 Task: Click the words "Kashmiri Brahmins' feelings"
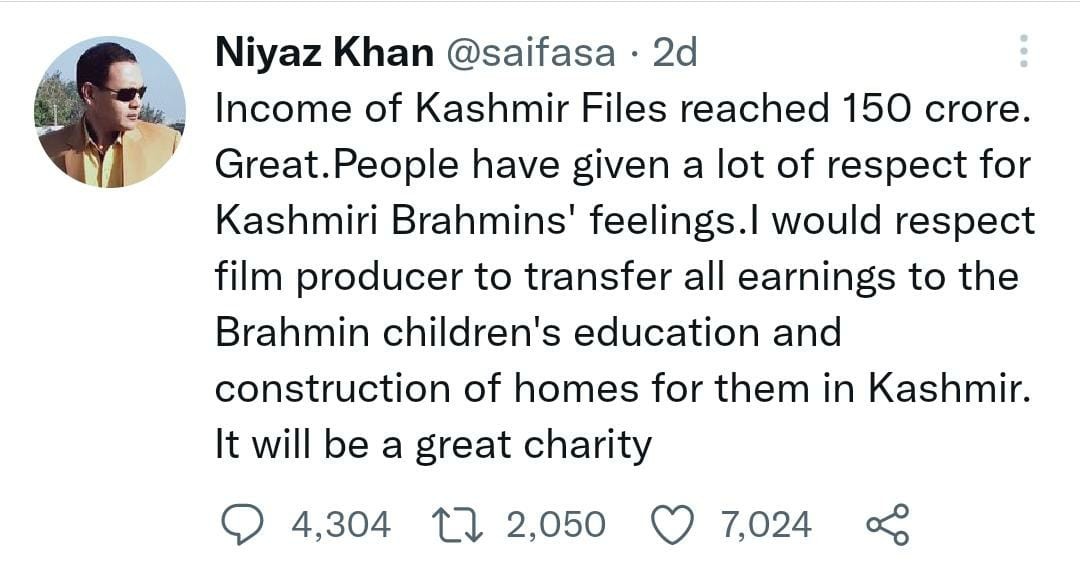[474, 221]
